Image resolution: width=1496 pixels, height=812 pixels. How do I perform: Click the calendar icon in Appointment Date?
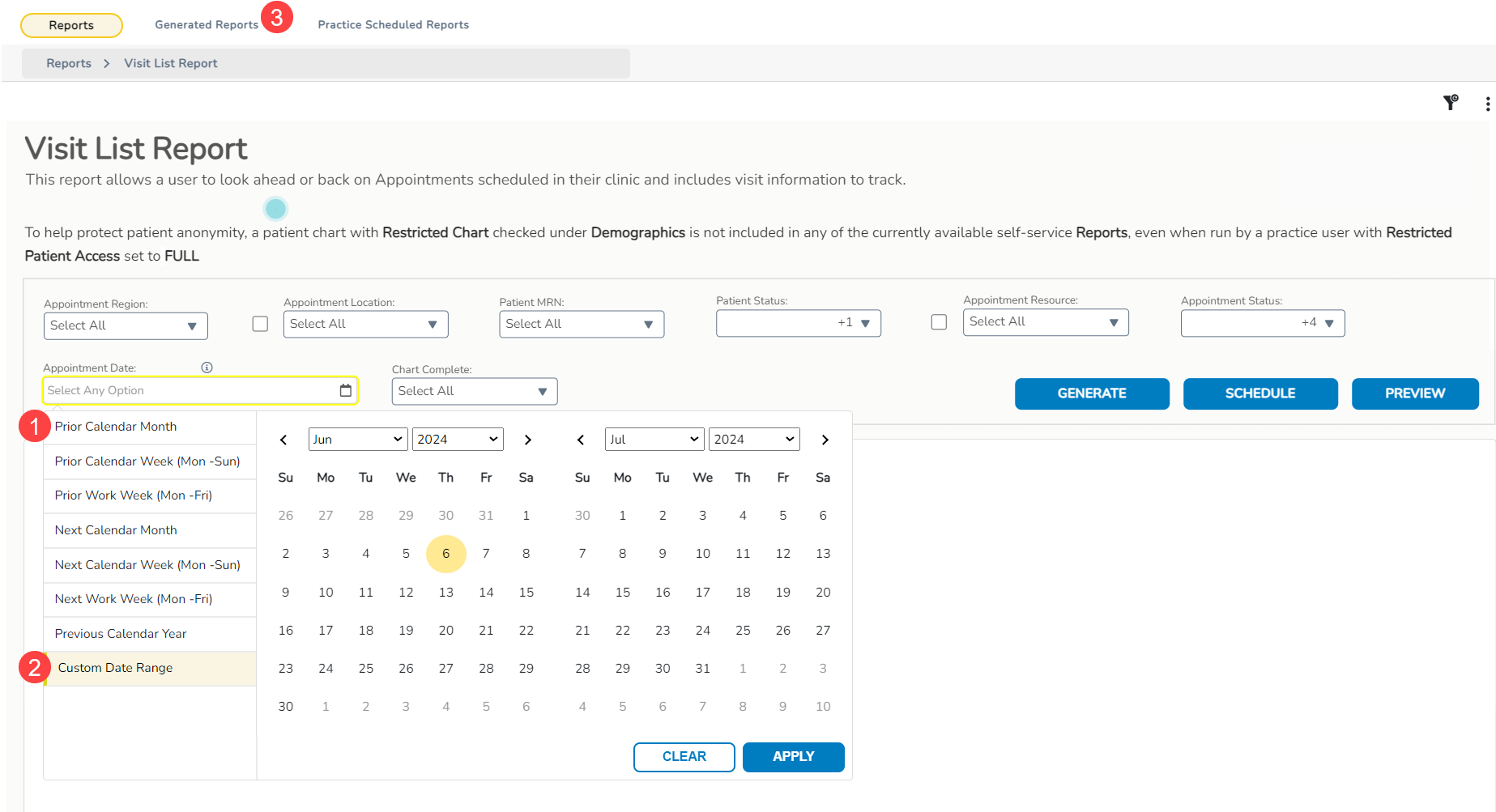point(346,390)
